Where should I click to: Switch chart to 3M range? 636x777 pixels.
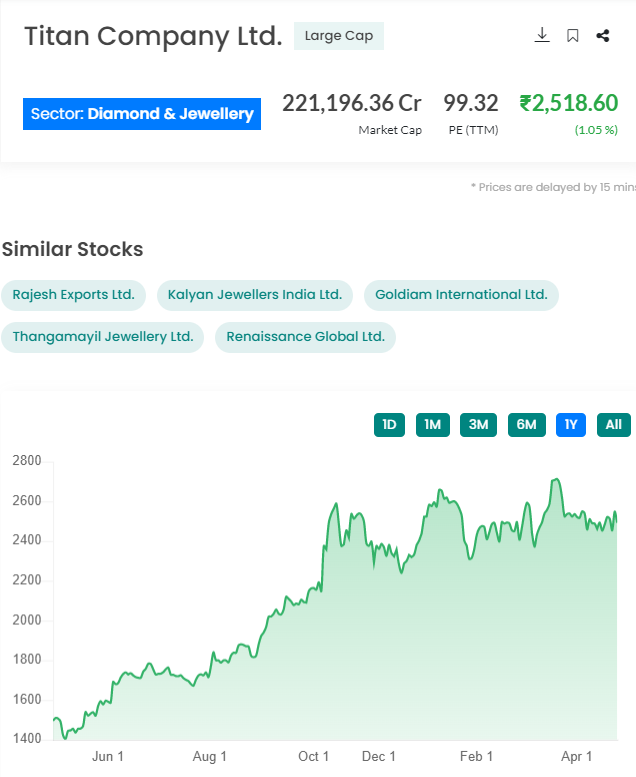(478, 425)
